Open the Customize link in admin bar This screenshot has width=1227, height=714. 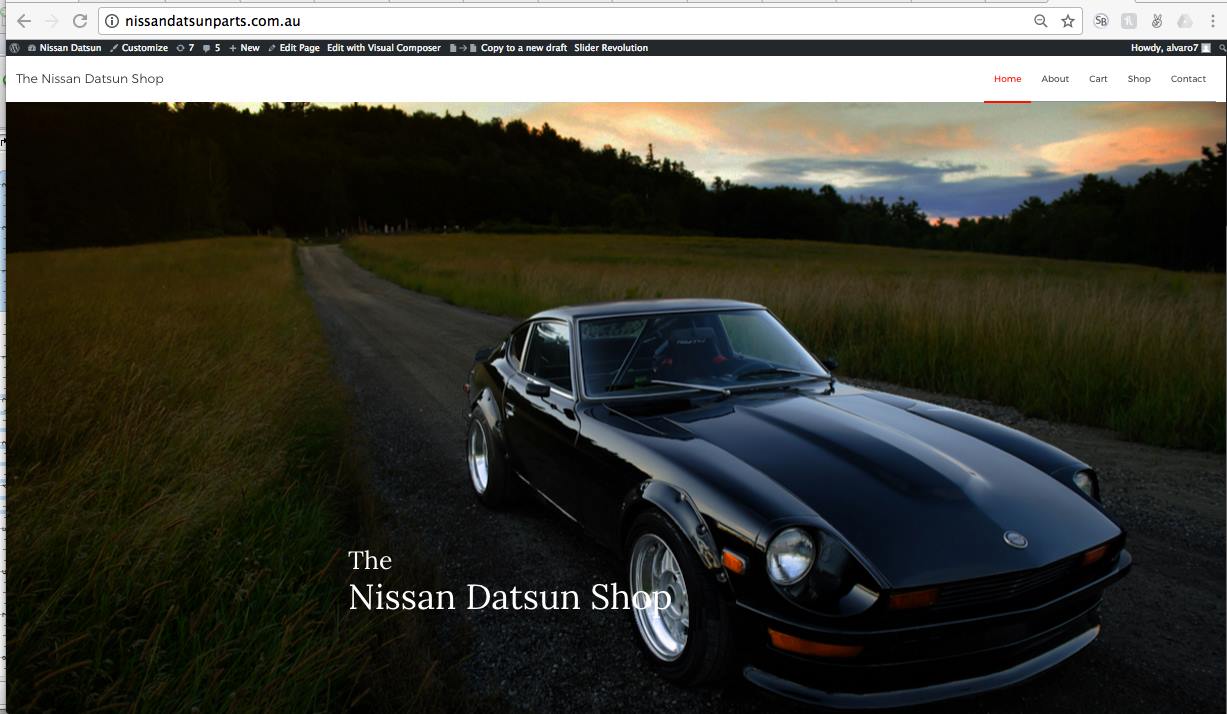coord(139,48)
